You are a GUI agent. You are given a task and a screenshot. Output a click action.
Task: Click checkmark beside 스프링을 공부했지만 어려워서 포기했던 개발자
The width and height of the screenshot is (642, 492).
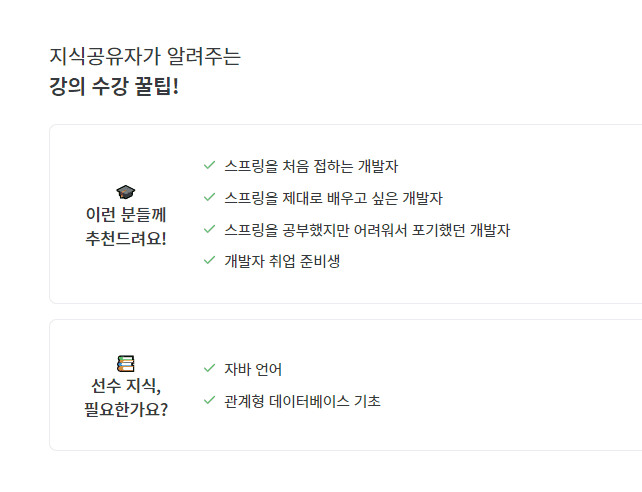[x=209, y=229]
